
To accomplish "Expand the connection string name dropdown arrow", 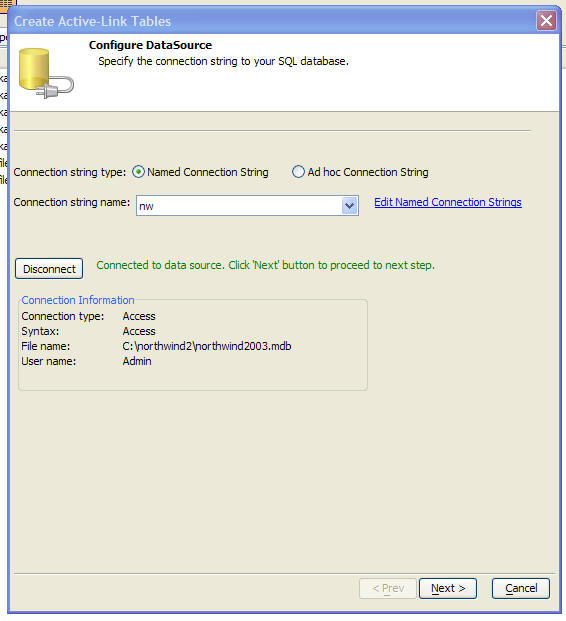I will click(x=349, y=206).
